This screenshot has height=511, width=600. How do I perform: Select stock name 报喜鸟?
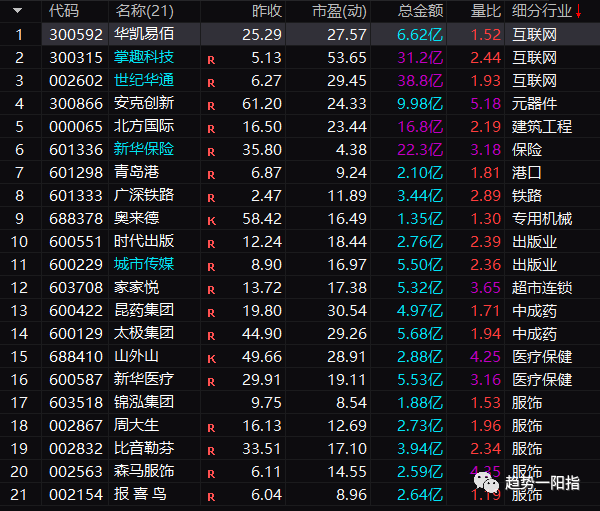point(140,493)
